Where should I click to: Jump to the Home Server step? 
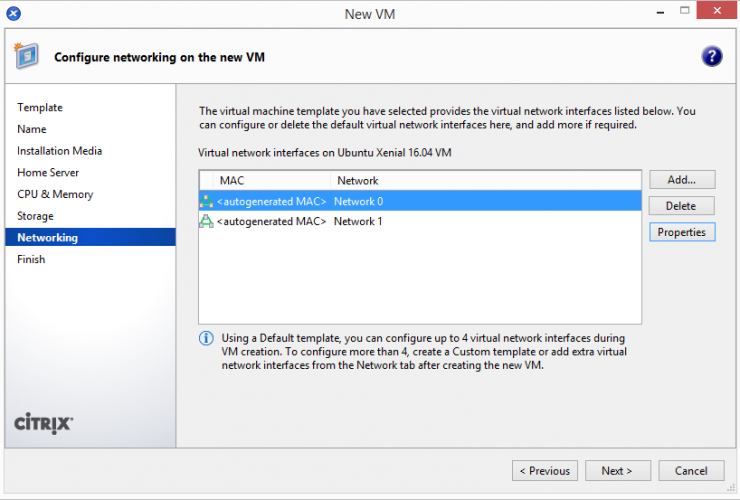[x=47, y=173]
